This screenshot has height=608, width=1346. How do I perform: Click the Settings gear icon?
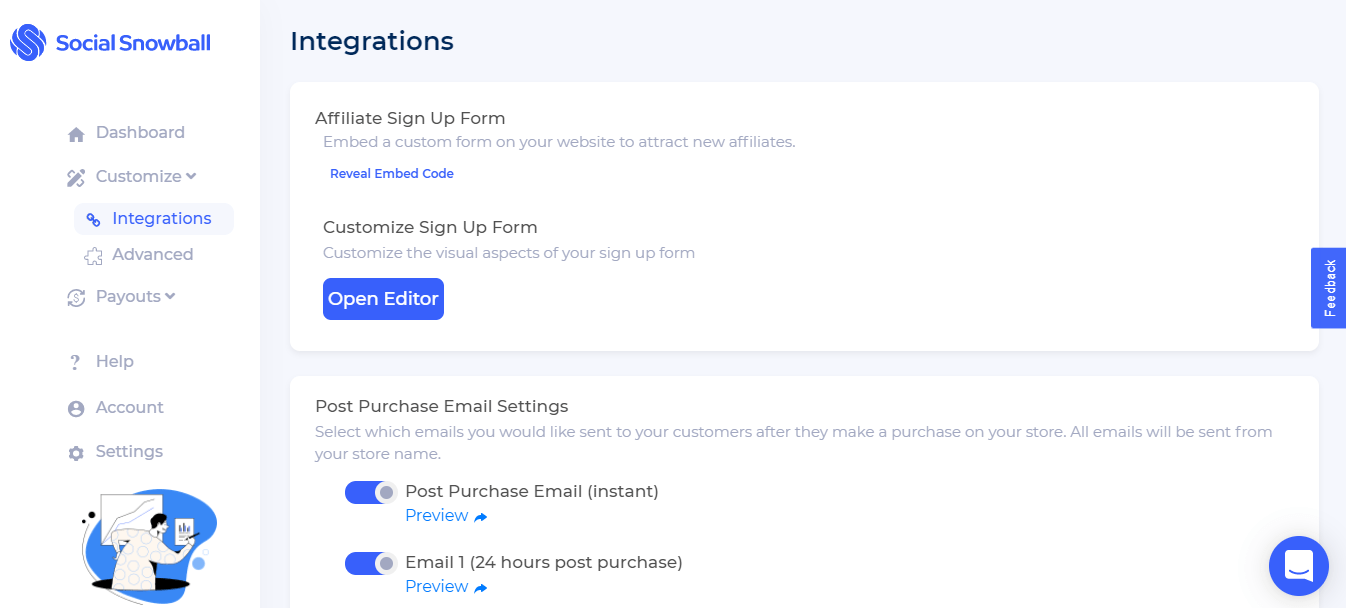[76, 453]
